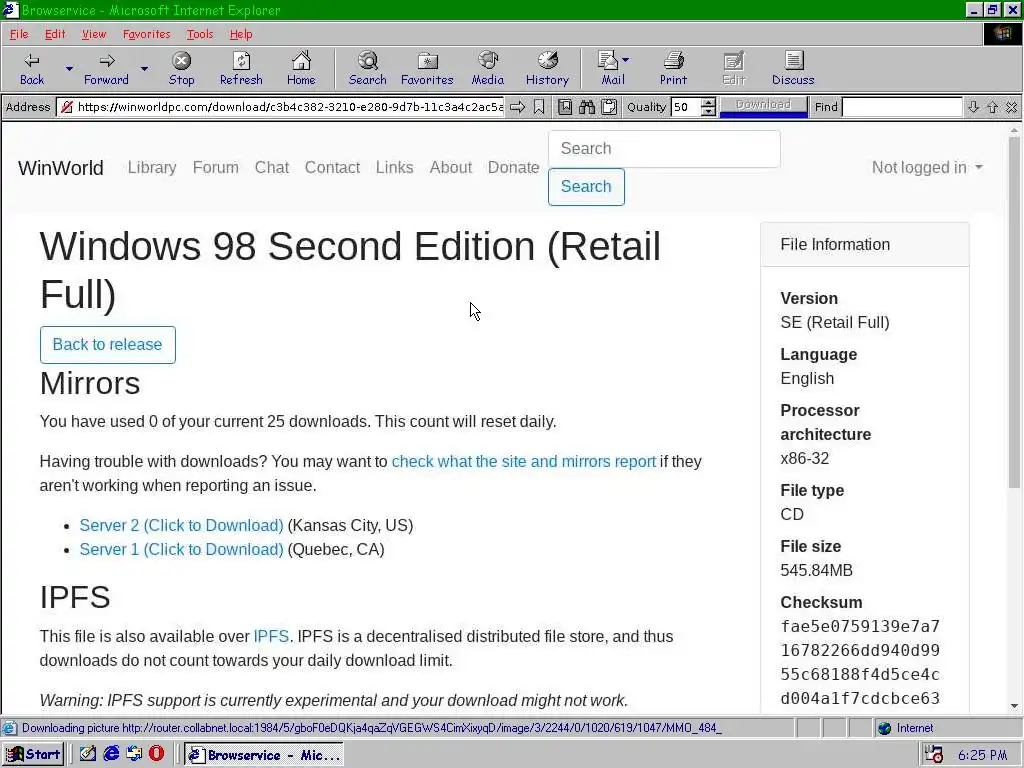This screenshot has height=768, width=1024.
Task: Open the View menu
Action: coord(93,34)
